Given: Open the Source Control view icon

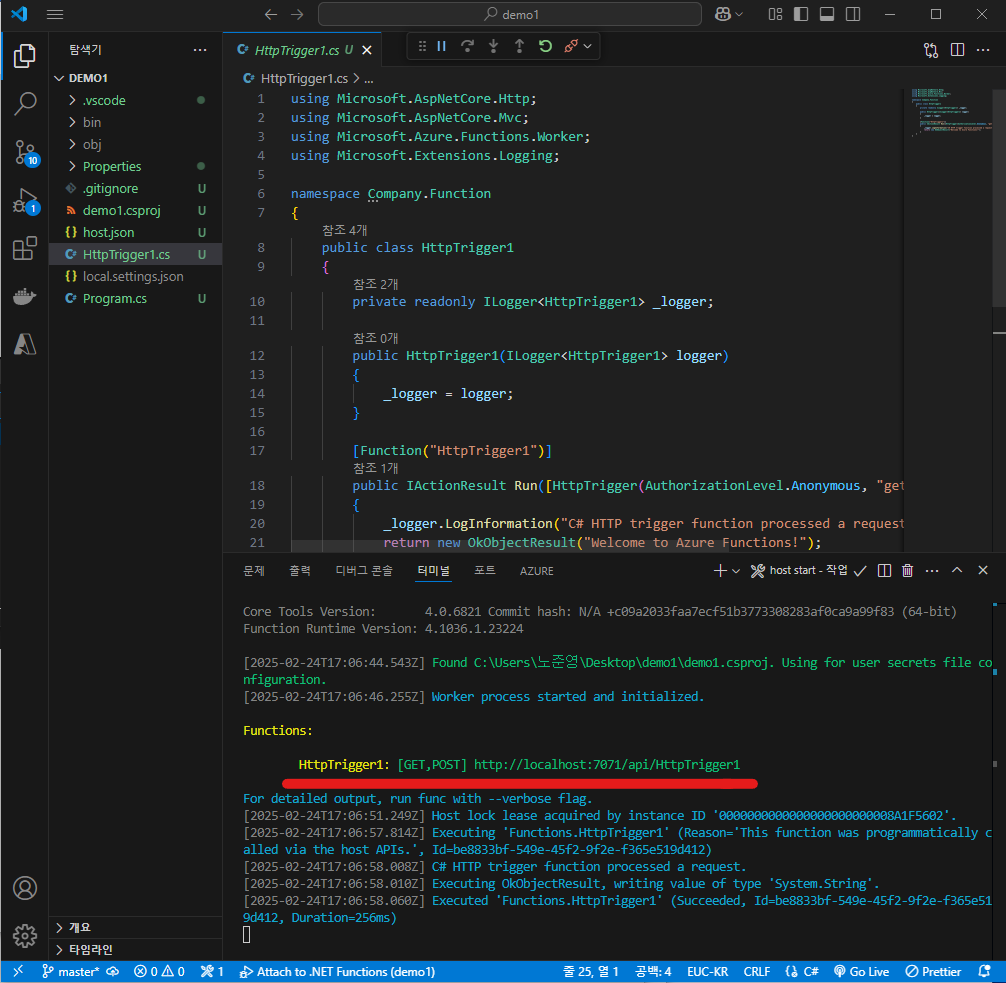Looking at the screenshot, I should (25, 152).
